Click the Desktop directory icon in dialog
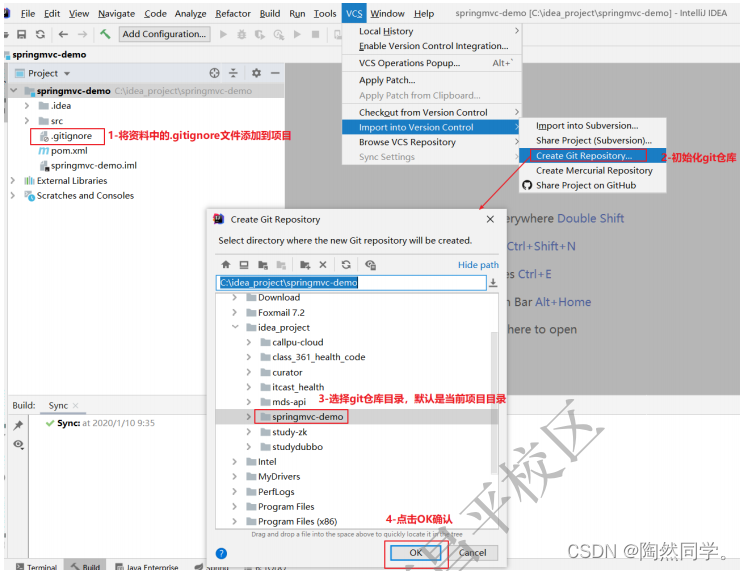741x571 pixels. point(244,265)
